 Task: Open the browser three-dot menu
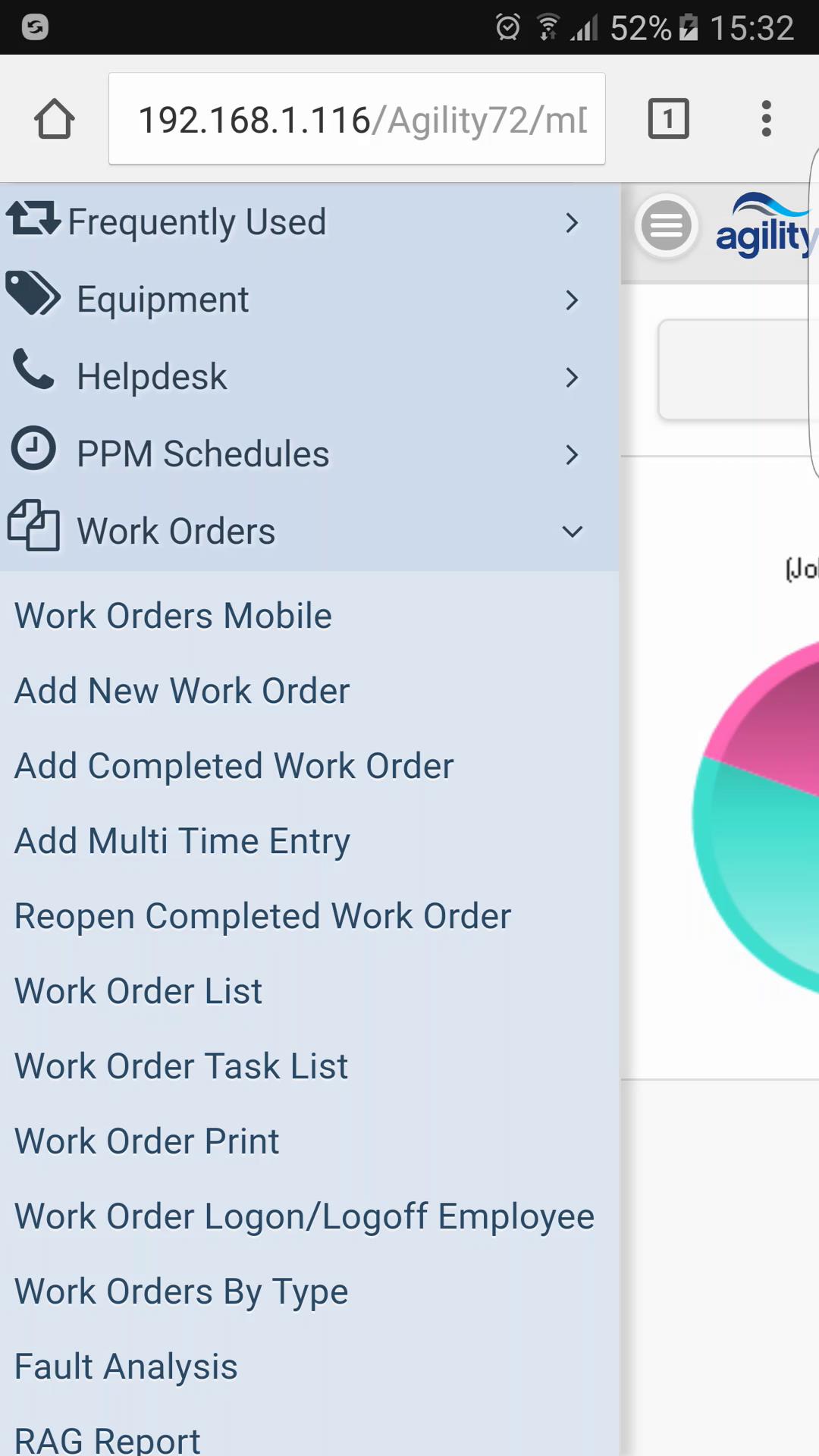766,119
